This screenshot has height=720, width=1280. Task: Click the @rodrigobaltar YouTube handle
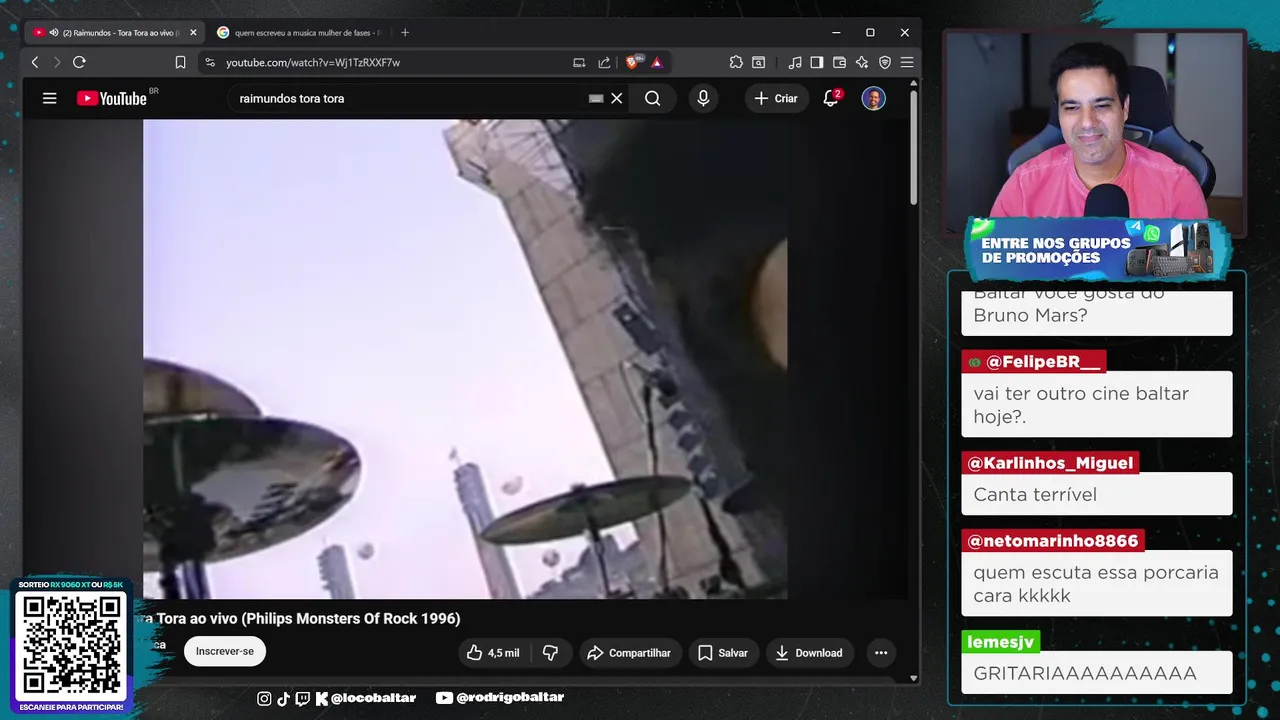coord(510,698)
